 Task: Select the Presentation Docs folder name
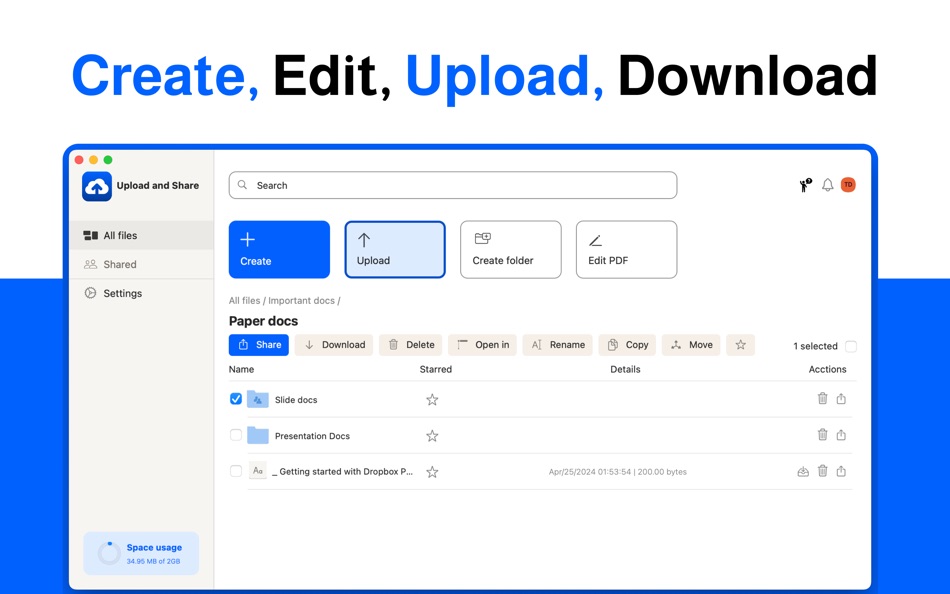312,436
